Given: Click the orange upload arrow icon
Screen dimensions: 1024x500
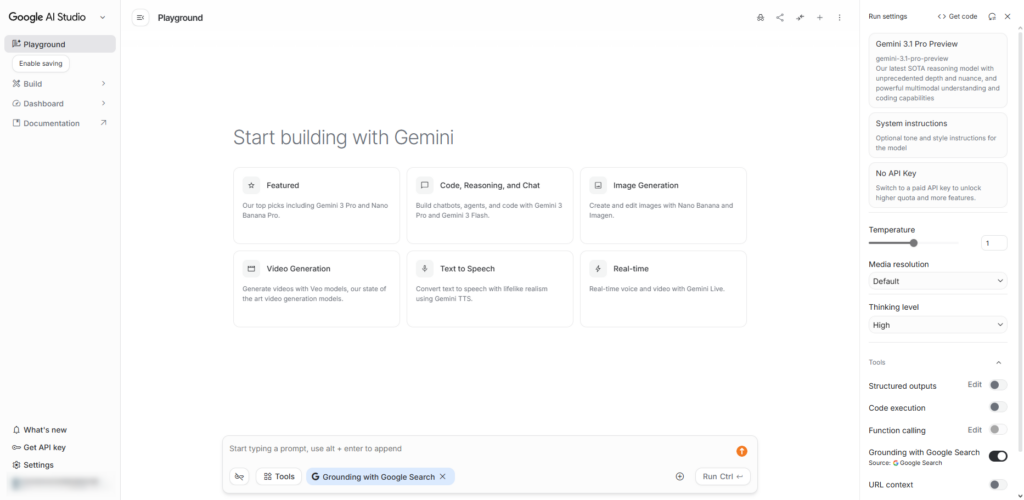Looking at the screenshot, I should [x=741, y=451].
